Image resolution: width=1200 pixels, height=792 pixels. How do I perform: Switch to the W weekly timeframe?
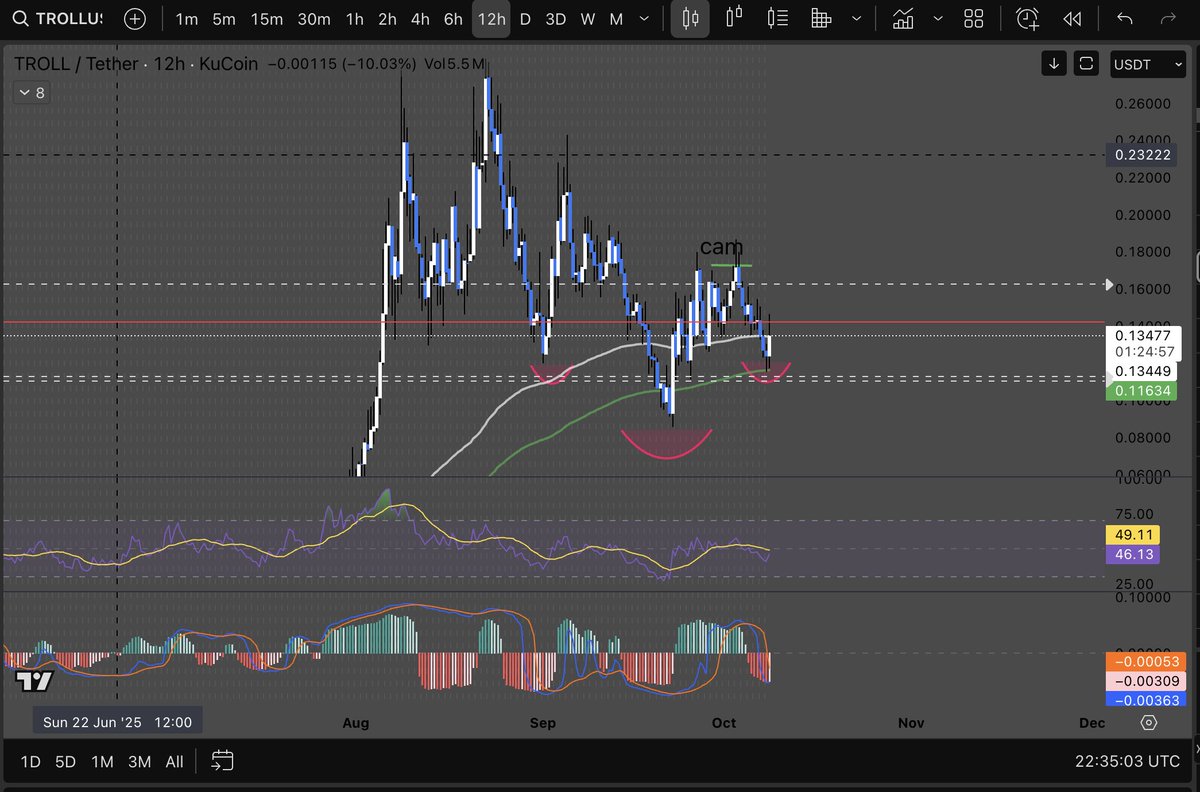tap(588, 19)
